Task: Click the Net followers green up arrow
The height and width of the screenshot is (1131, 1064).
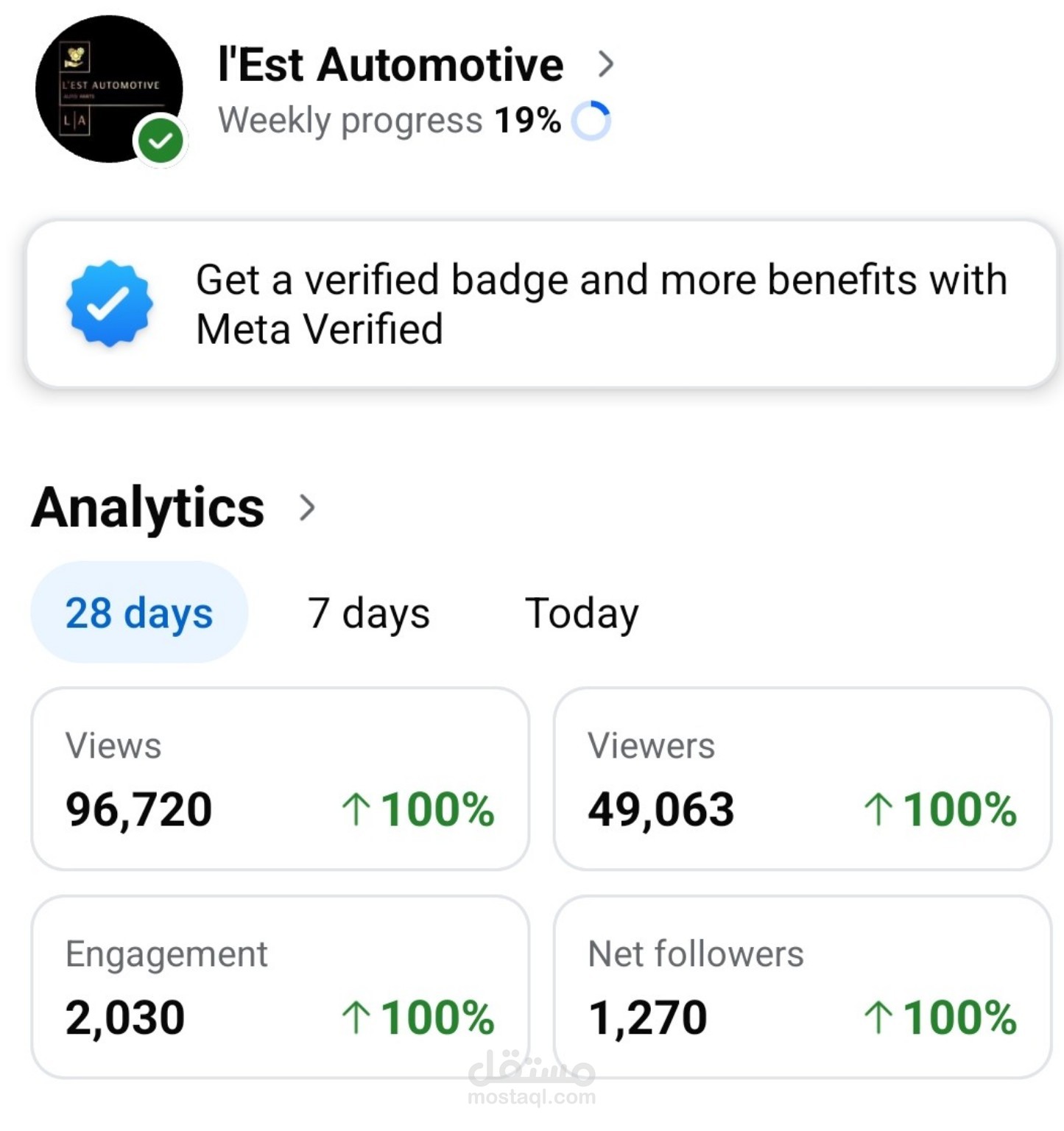Action: [878, 1018]
